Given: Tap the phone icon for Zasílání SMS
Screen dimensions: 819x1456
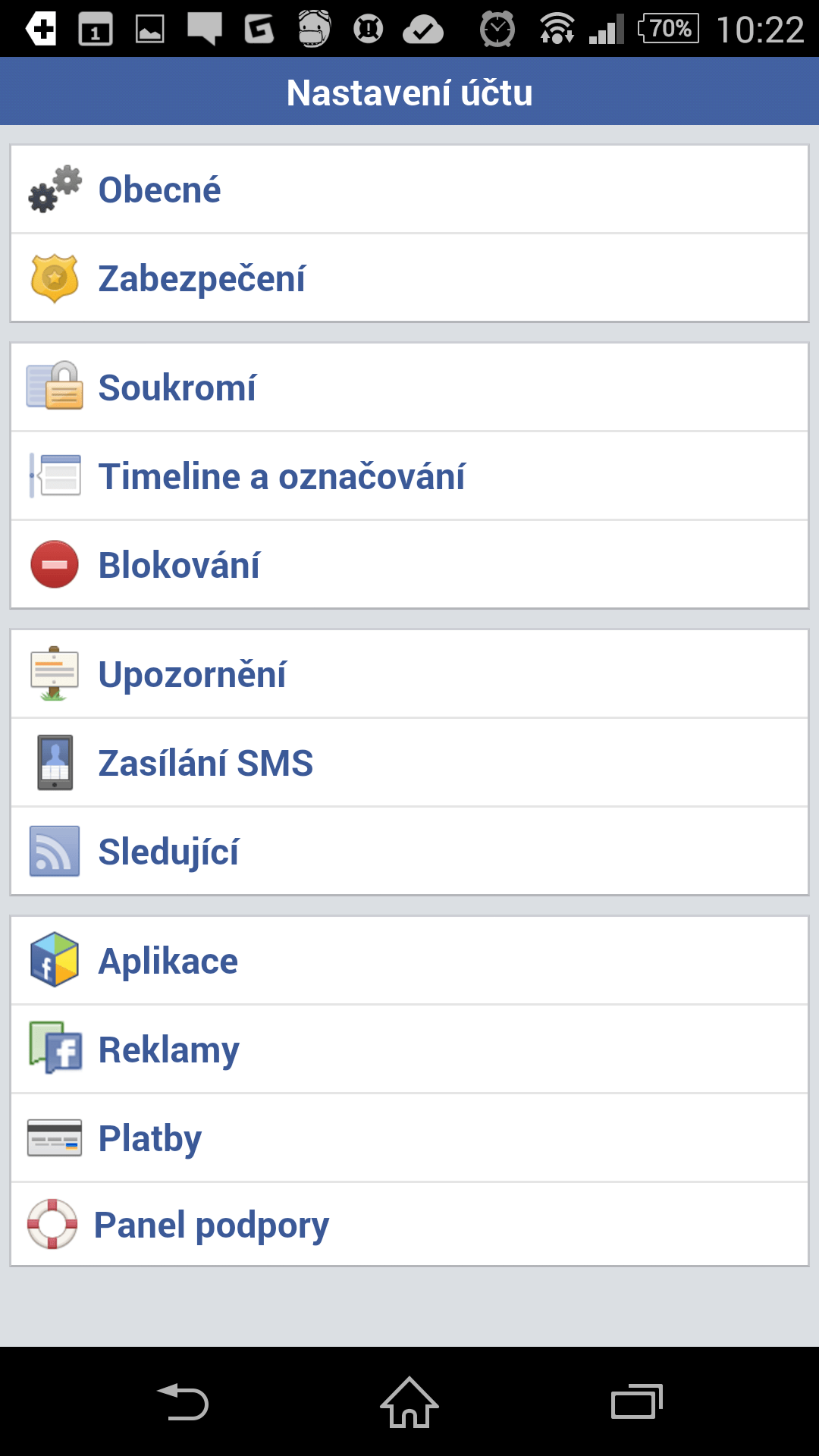Looking at the screenshot, I should coord(55,762).
